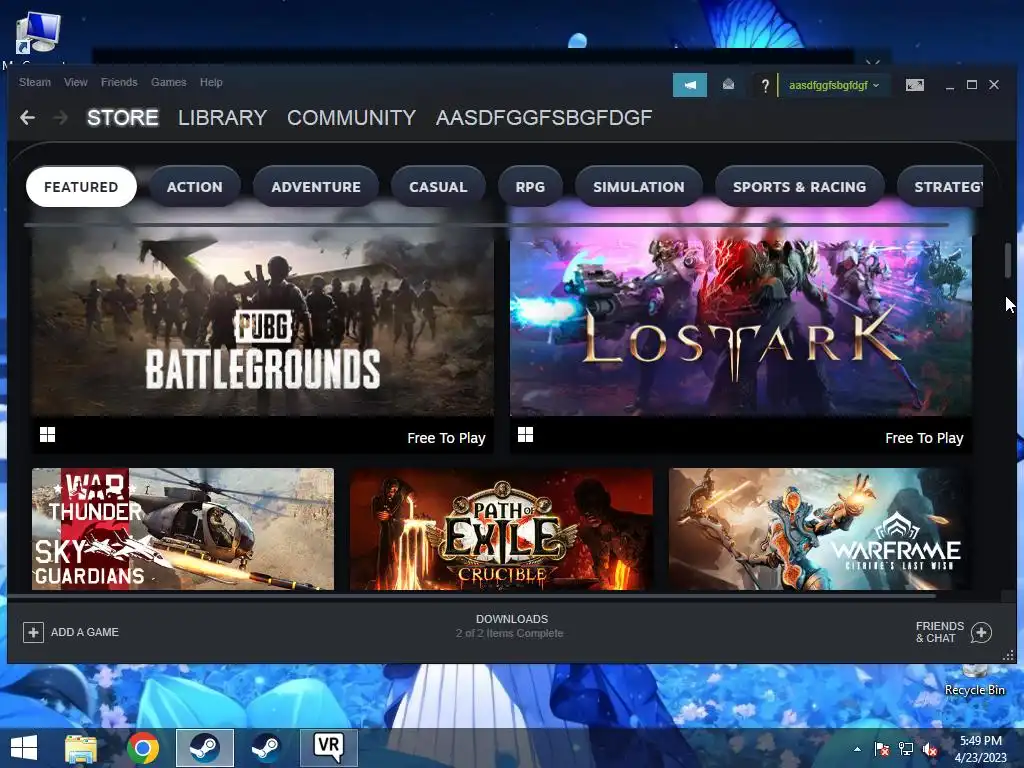Open File Explorer from the taskbar
Viewport: 1024px width, 768px height.
coord(81,748)
